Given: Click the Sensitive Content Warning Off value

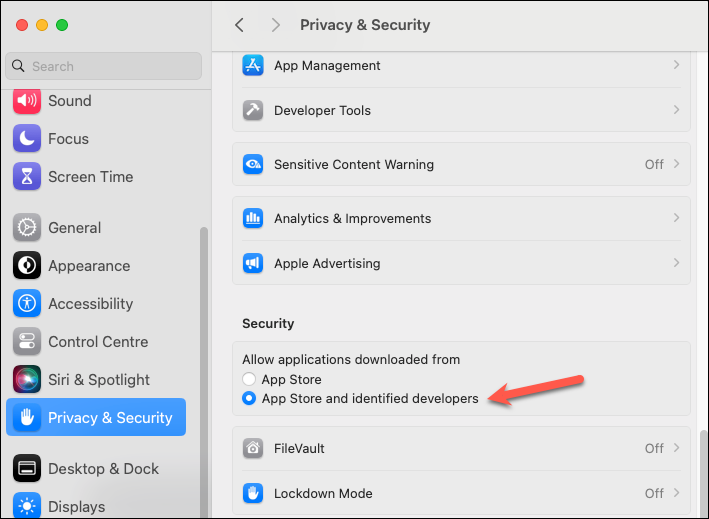Looking at the screenshot, I should pyautogui.click(x=654, y=164).
